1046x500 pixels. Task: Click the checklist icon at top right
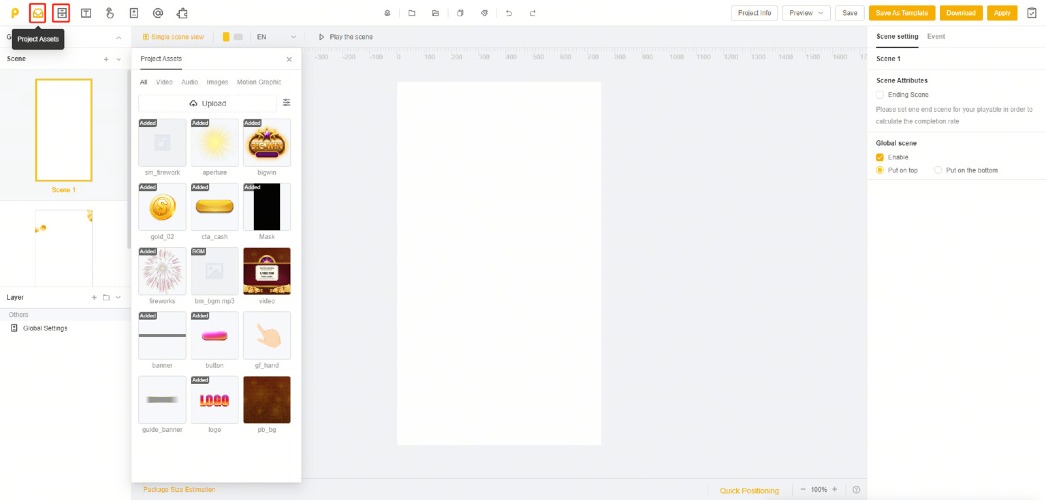(1031, 13)
